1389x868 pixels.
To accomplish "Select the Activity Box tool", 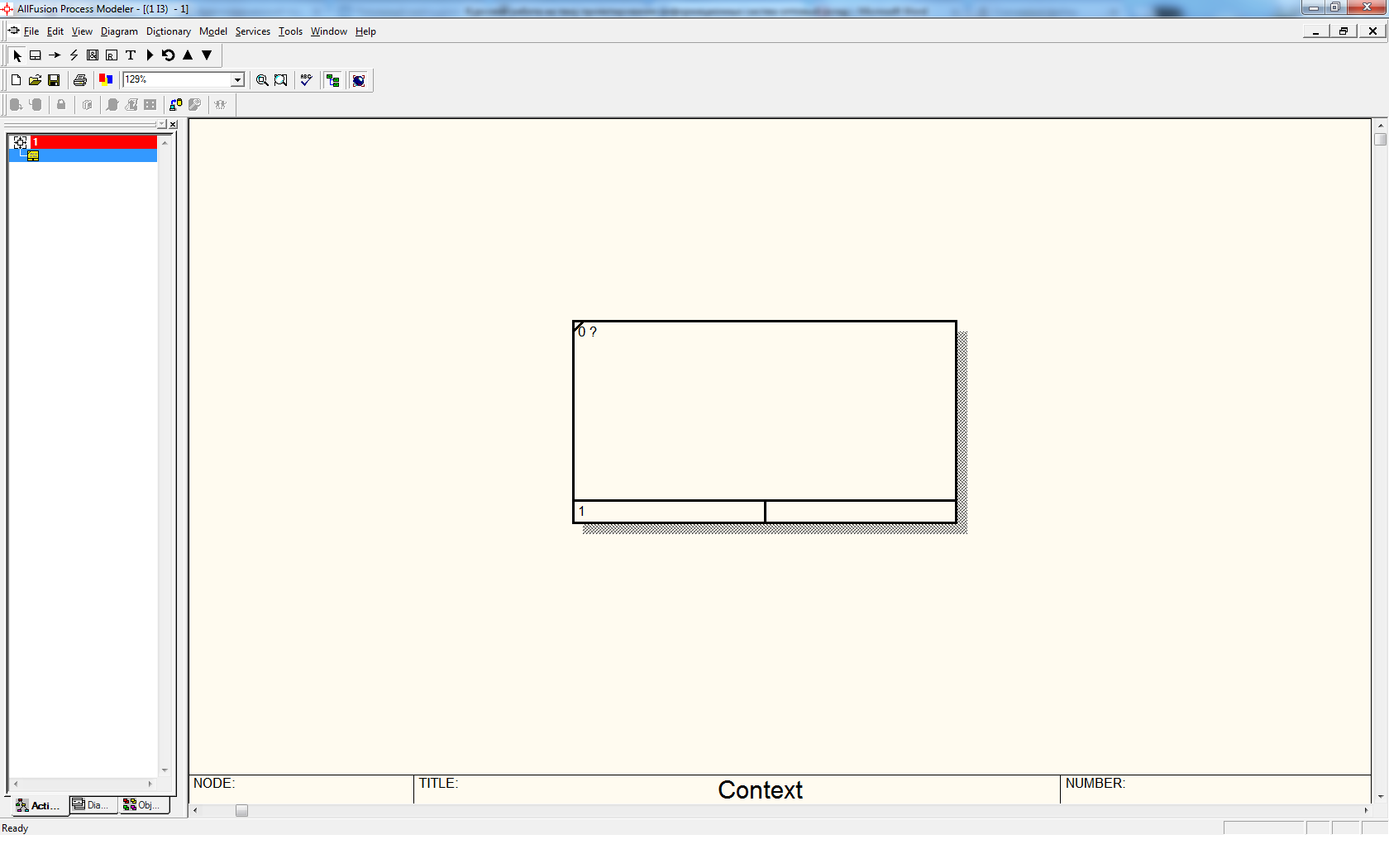I will 36,55.
